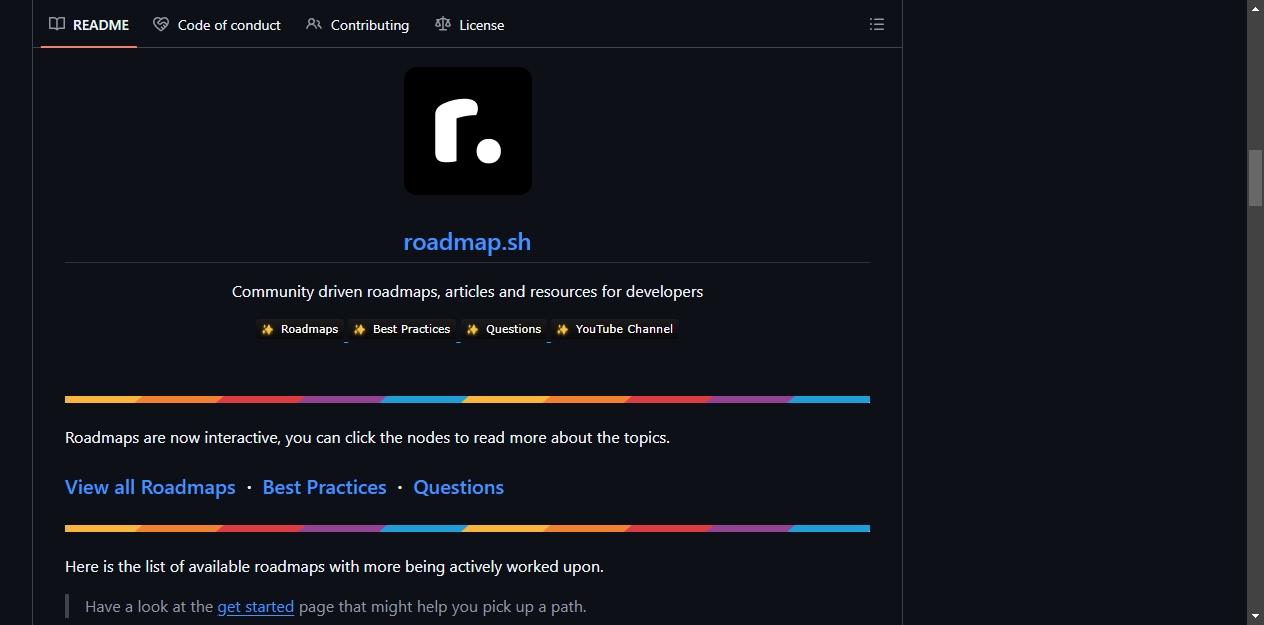Click sparkle icon on Questions badge
1264x625 pixels.
point(472,329)
